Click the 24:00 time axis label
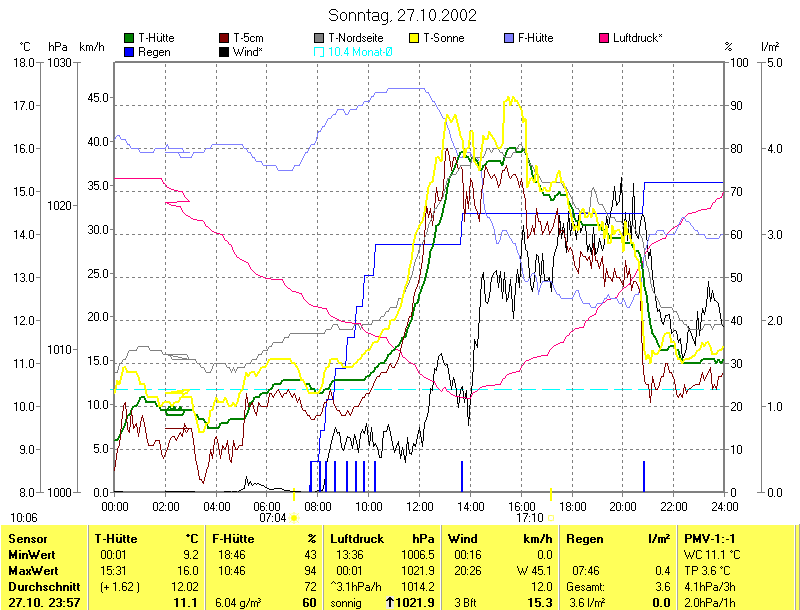Screen dimensions: 800x610 pos(724,507)
